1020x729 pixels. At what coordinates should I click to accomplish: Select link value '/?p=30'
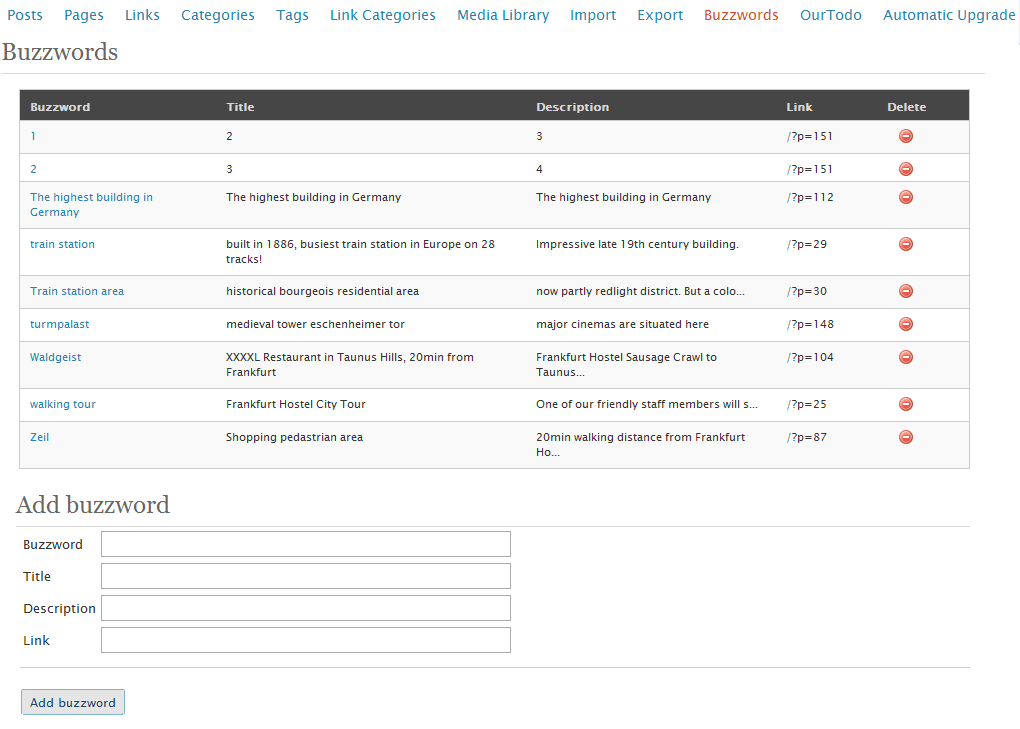tap(807, 291)
